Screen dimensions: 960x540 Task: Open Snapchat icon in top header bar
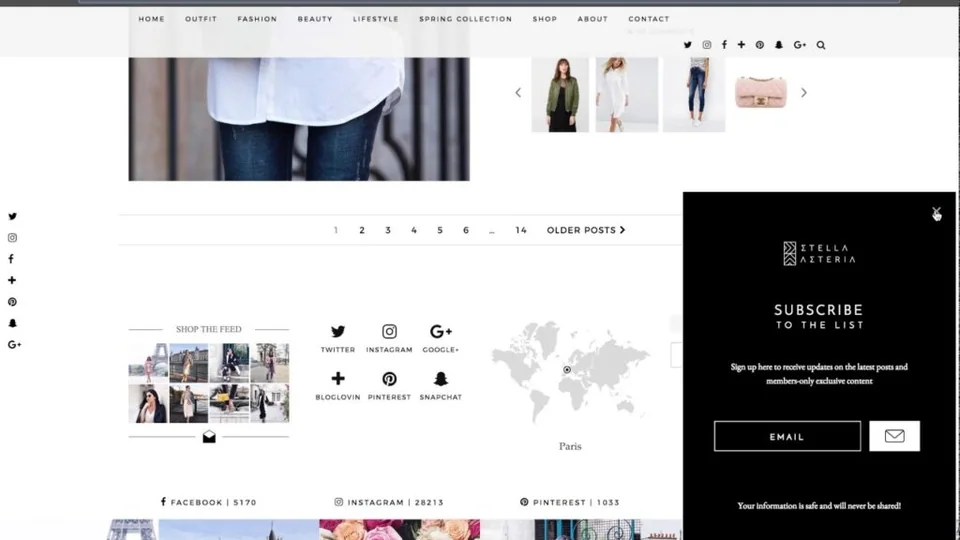click(x=779, y=45)
